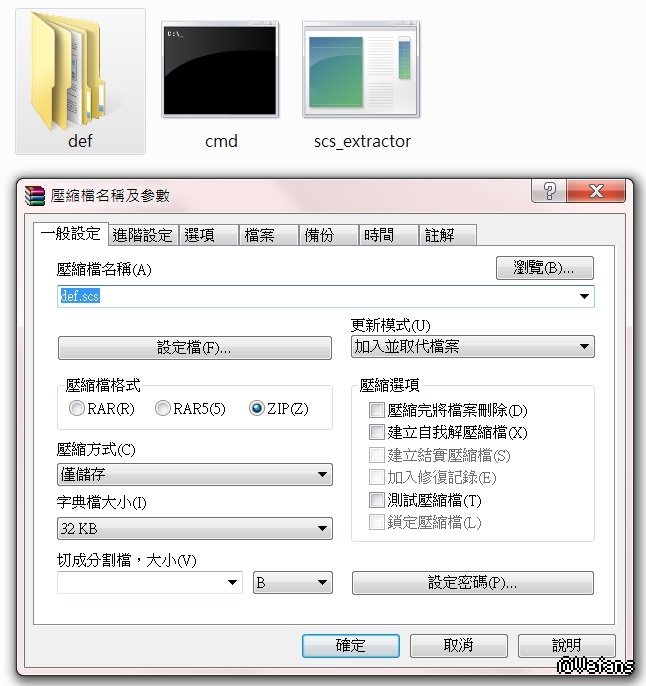Viewport: 646px width, 686px height.
Task: Open the 更新模式 dropdown
Action: (x=473, y=346)
